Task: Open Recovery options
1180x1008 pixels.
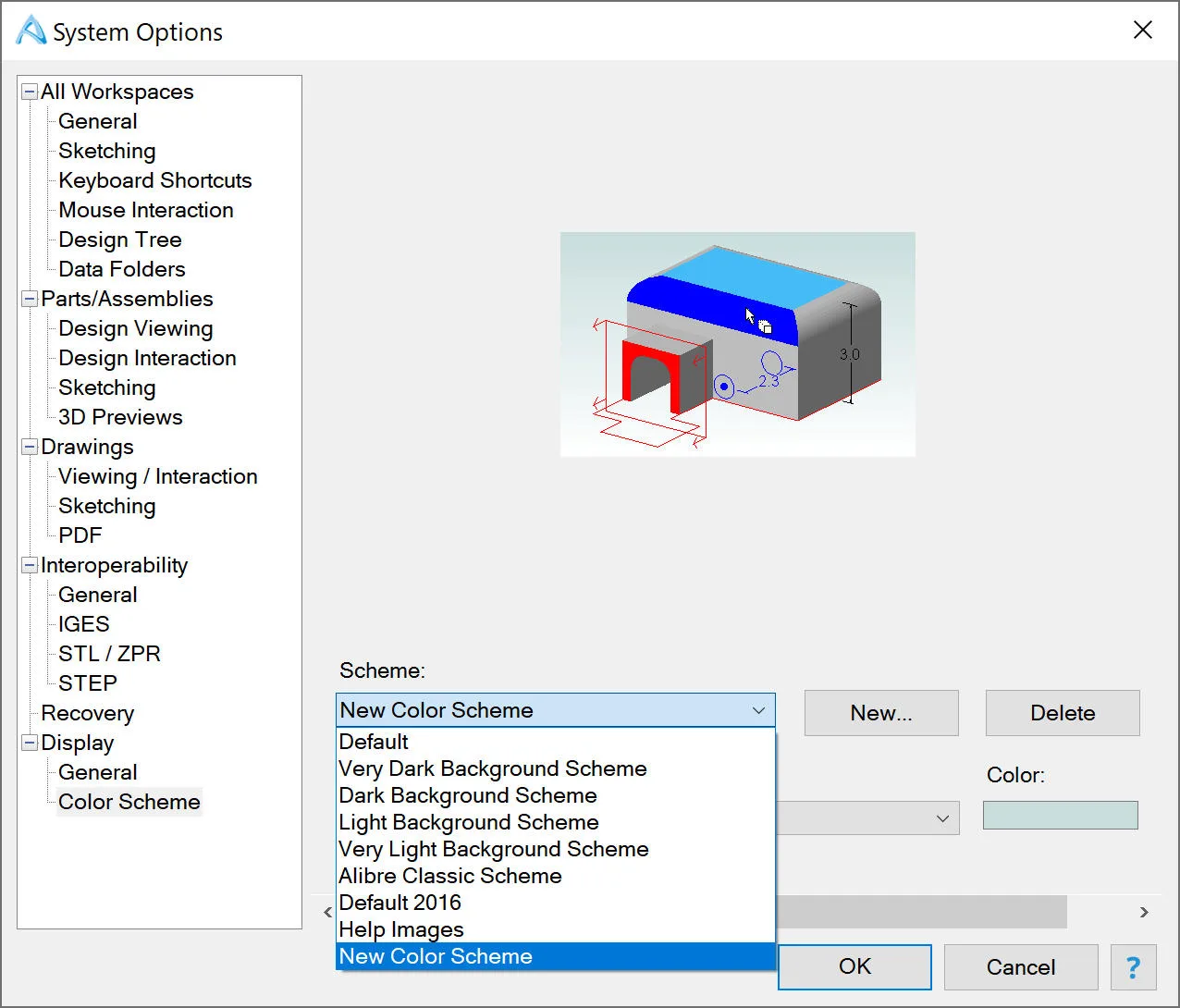Action: [88, 713]
